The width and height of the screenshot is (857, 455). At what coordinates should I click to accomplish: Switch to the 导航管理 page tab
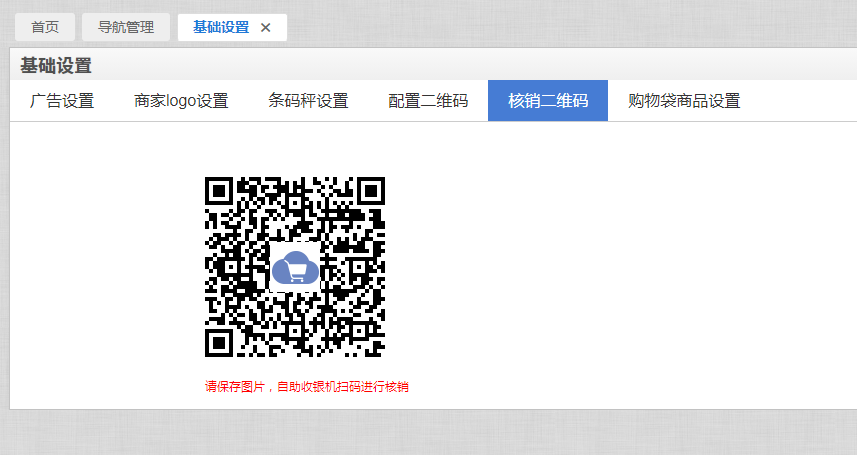point(126,27)
